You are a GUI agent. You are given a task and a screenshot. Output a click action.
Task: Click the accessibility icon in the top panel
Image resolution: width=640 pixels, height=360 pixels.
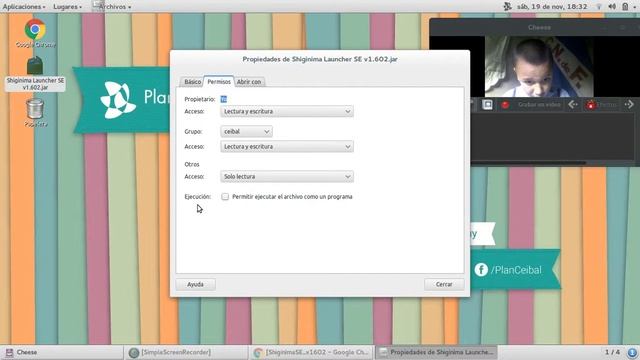[x=507, y=6]
